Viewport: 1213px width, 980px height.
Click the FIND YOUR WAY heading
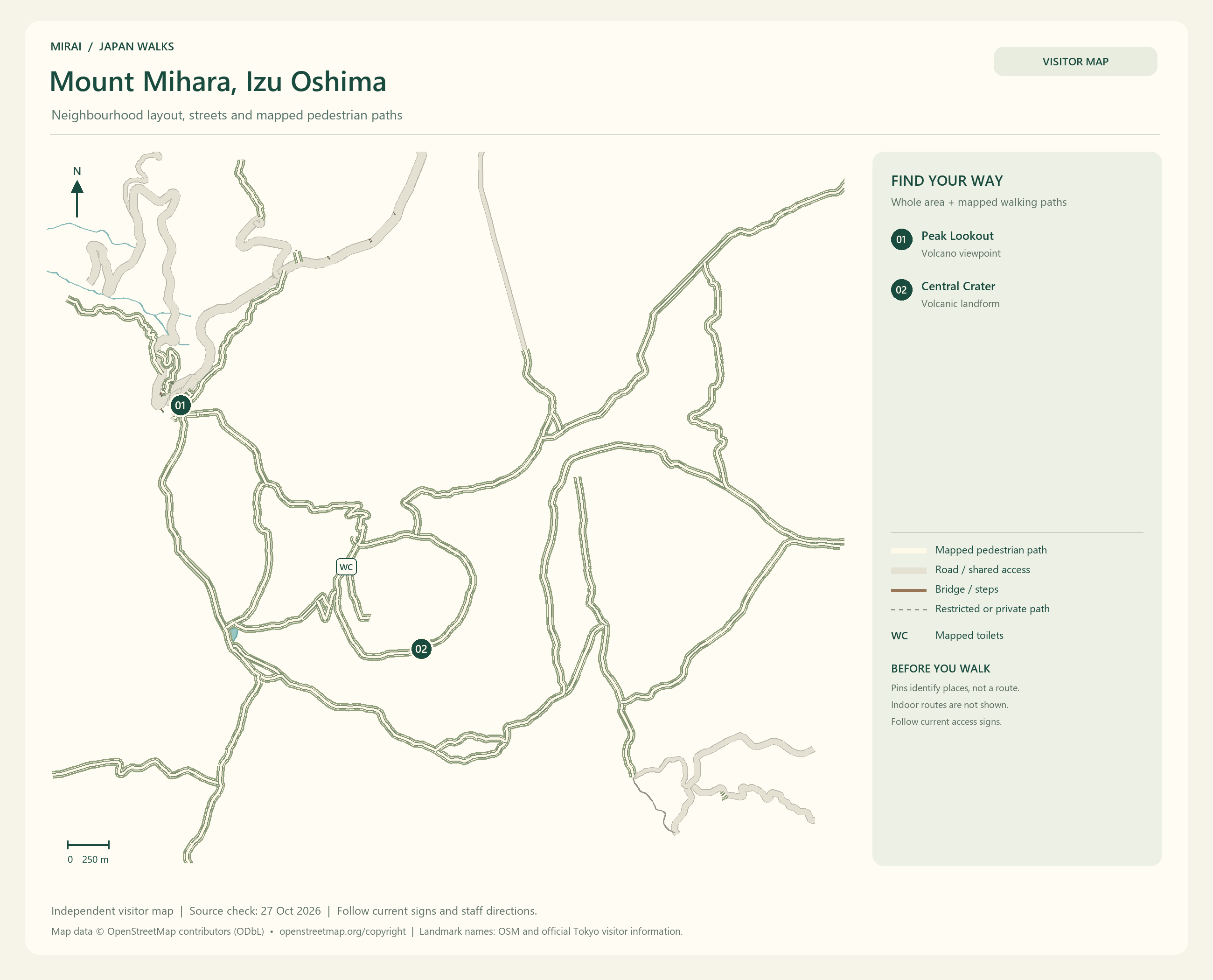click(947, 181)
